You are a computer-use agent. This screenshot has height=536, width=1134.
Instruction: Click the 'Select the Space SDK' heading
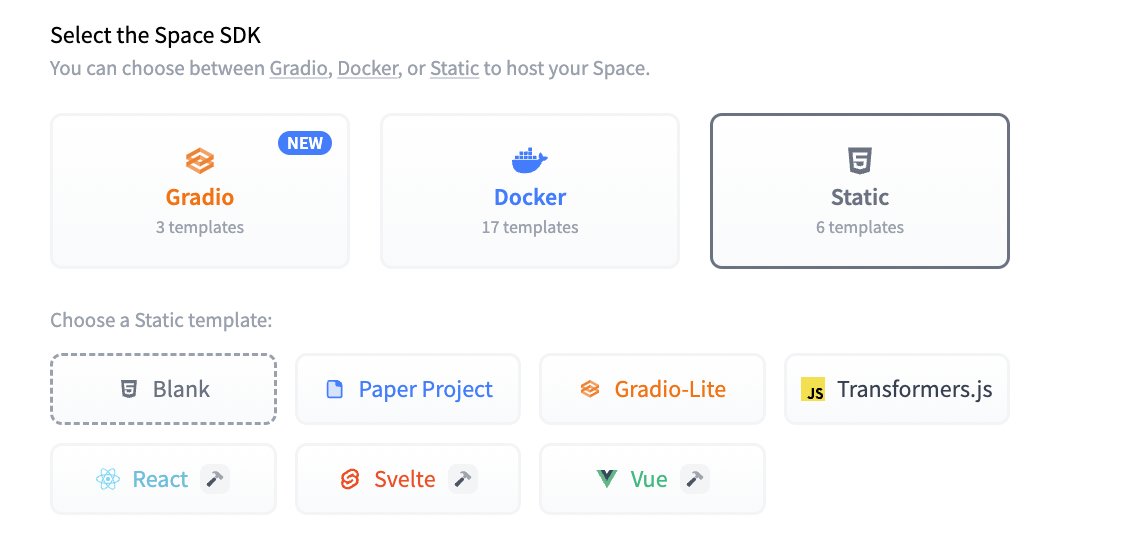(155, 35)
